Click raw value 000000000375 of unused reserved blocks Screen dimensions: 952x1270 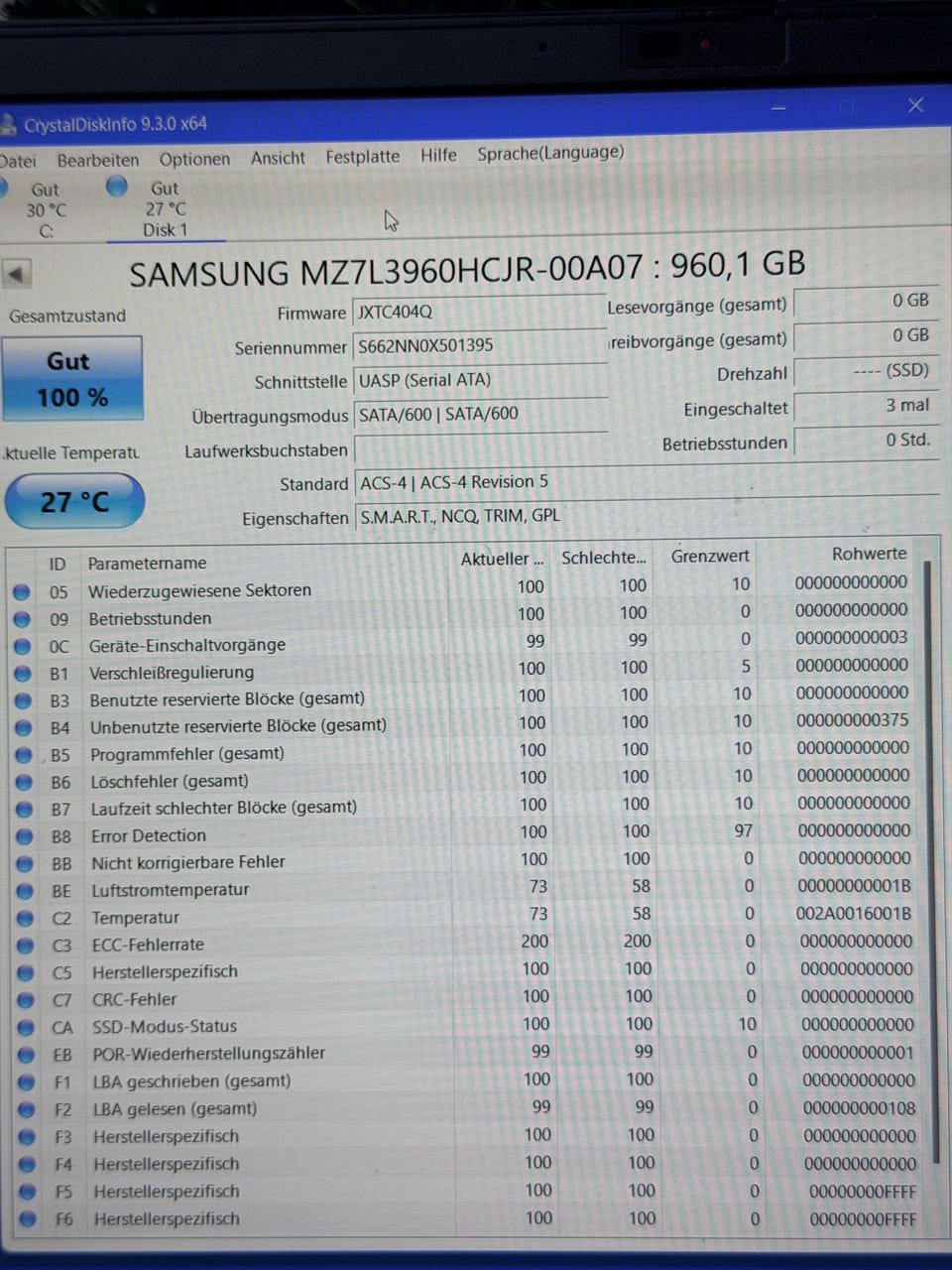[852, 720]
